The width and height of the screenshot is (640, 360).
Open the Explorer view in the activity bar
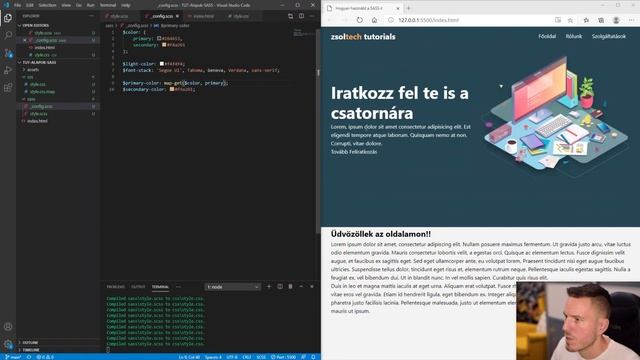pyautogui.click(x=8, y=18)
